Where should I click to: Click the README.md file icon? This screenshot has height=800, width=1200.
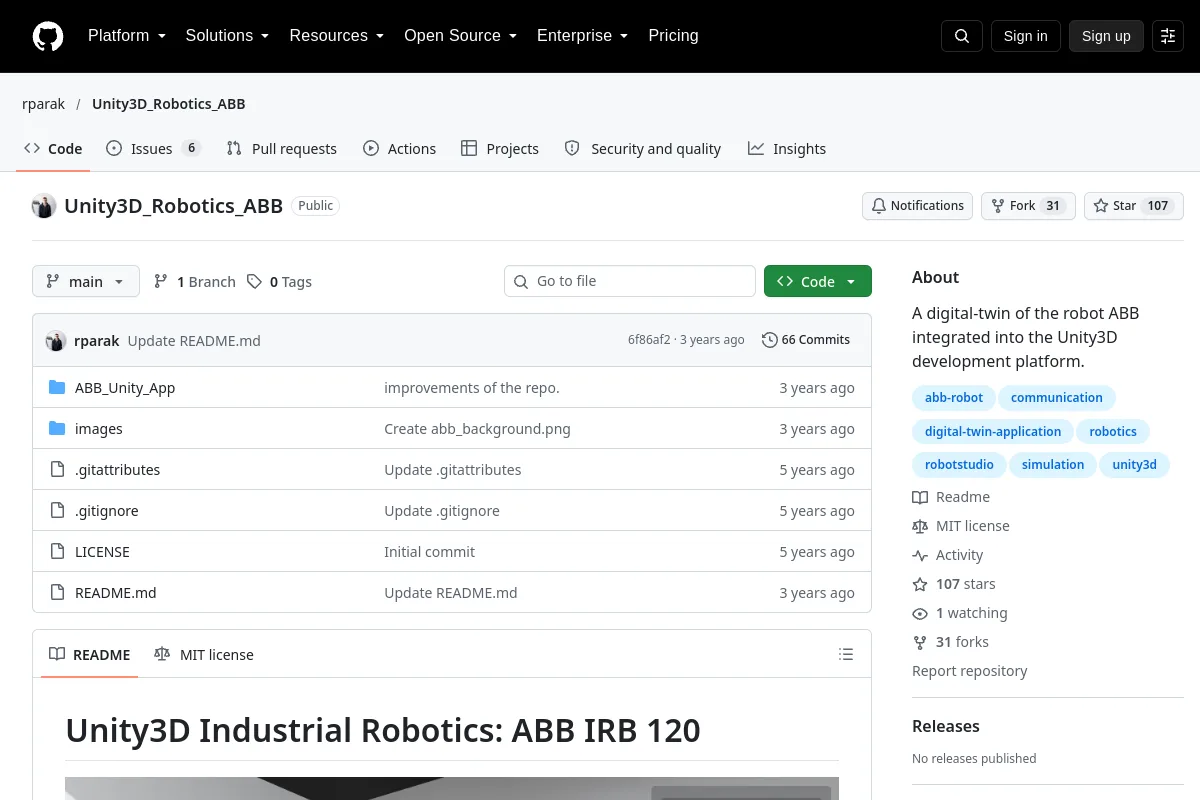pos(57,593)
